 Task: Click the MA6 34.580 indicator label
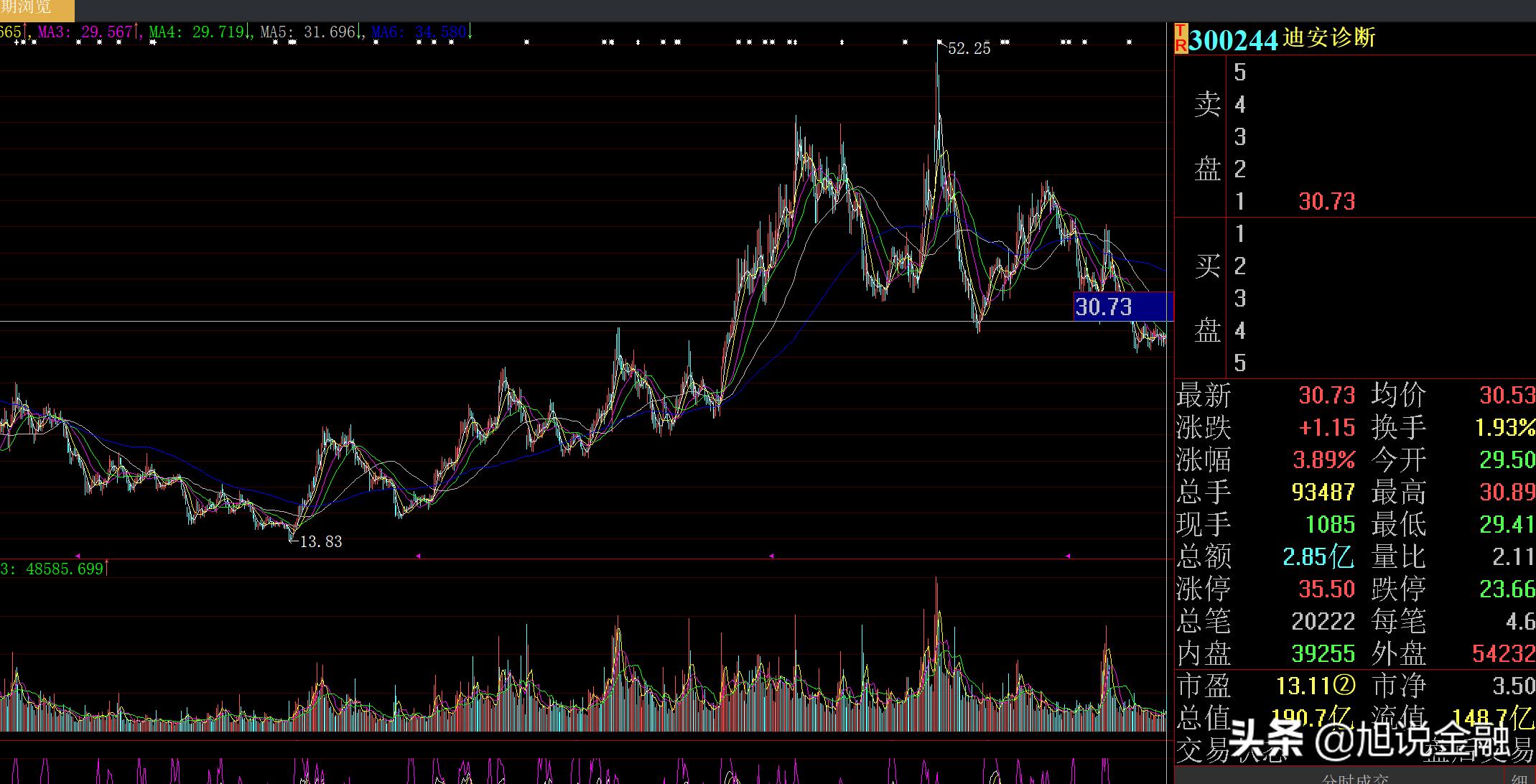(419, 32)
